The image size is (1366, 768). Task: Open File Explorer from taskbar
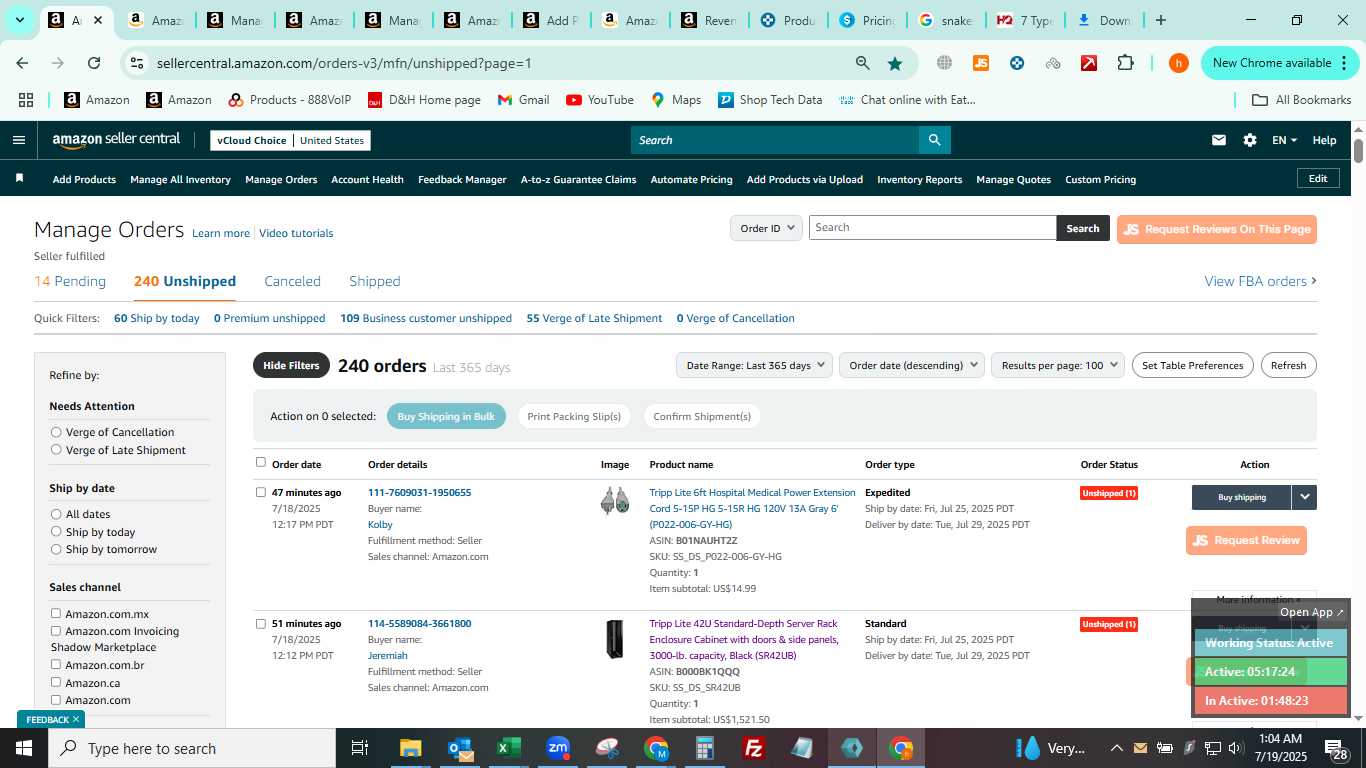(410, 748)
